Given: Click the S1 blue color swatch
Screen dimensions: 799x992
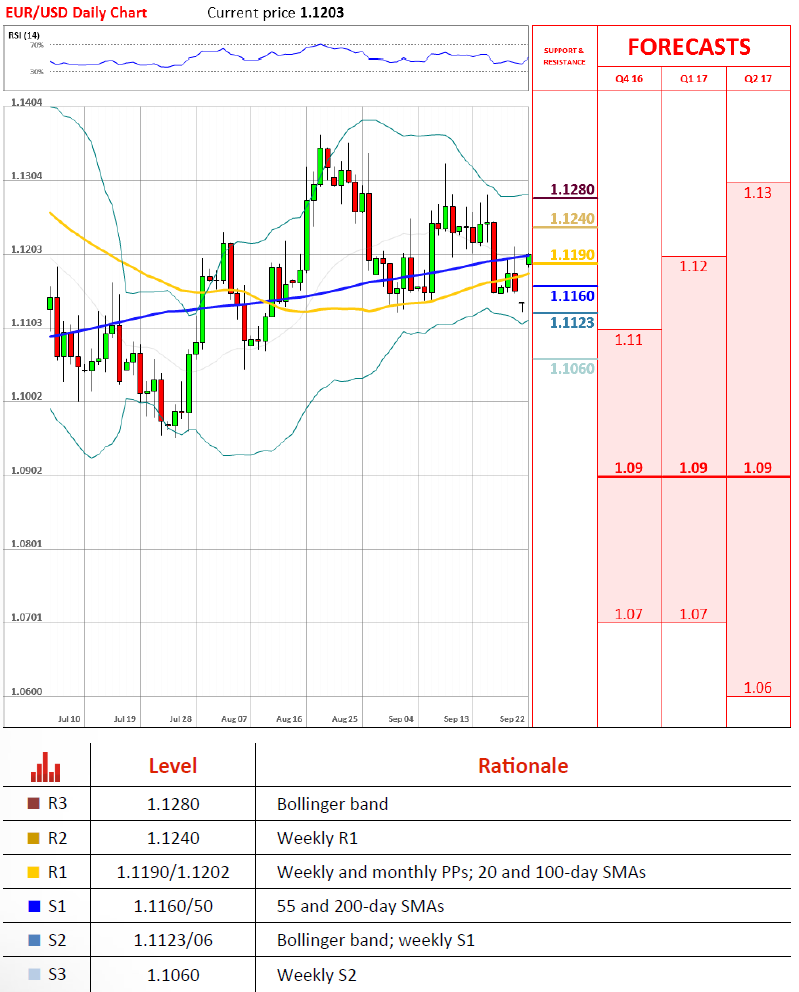Looking at the screenshot, I should pos(34,906).
